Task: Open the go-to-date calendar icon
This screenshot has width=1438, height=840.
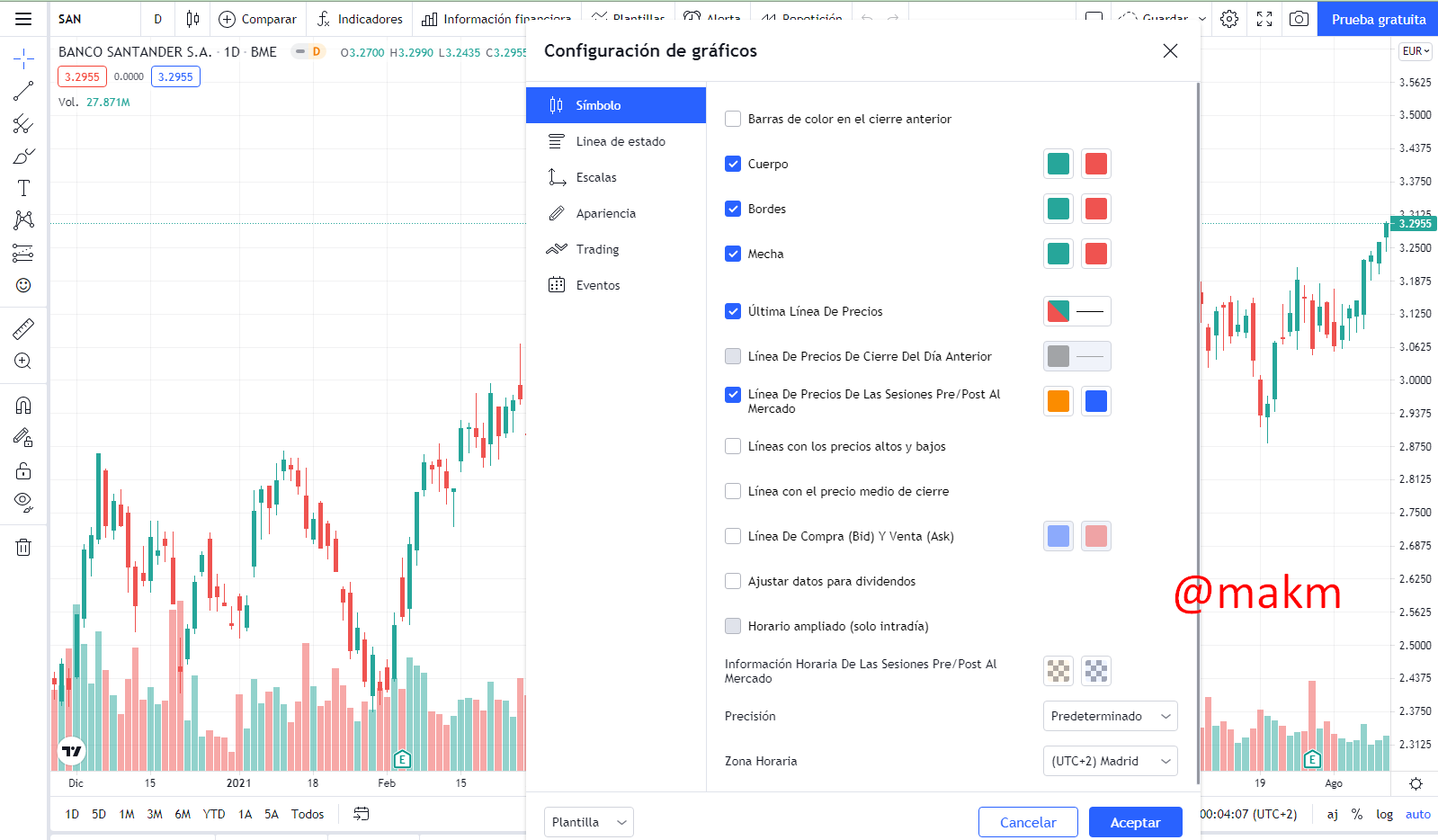Action: coord(361,814)
